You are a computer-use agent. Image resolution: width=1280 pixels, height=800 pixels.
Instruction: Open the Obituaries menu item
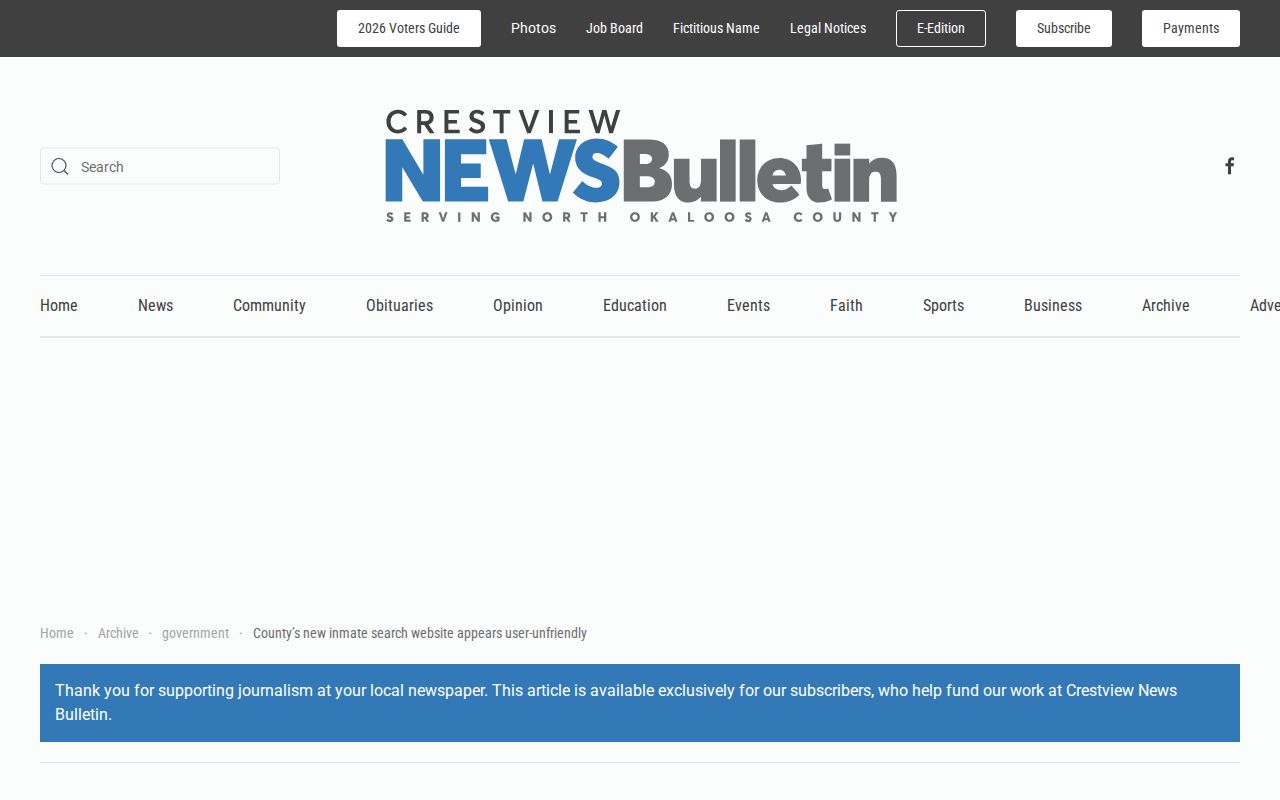click(x=399, y=306)
